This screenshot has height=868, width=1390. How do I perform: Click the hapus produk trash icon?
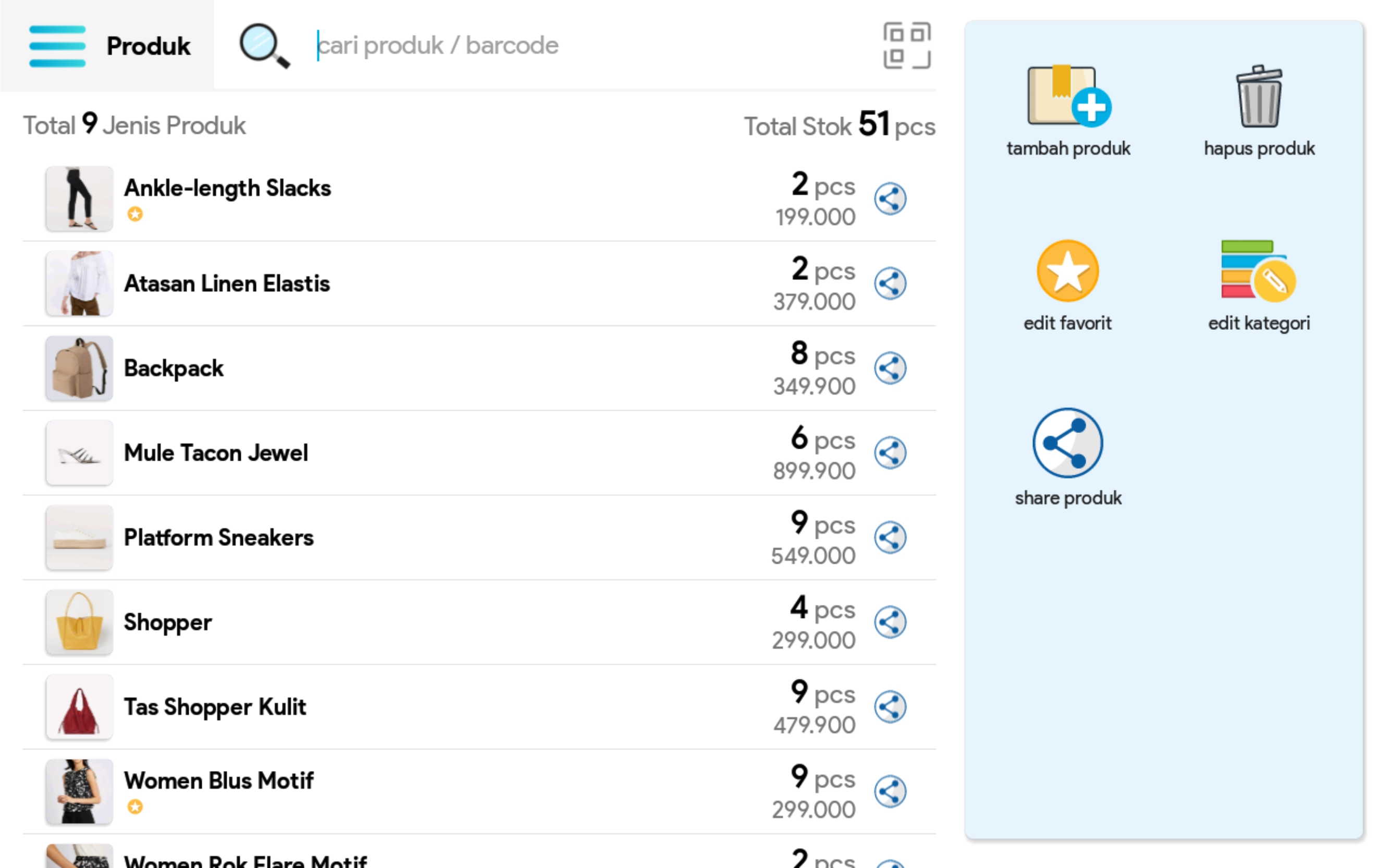coord(1259,96)
